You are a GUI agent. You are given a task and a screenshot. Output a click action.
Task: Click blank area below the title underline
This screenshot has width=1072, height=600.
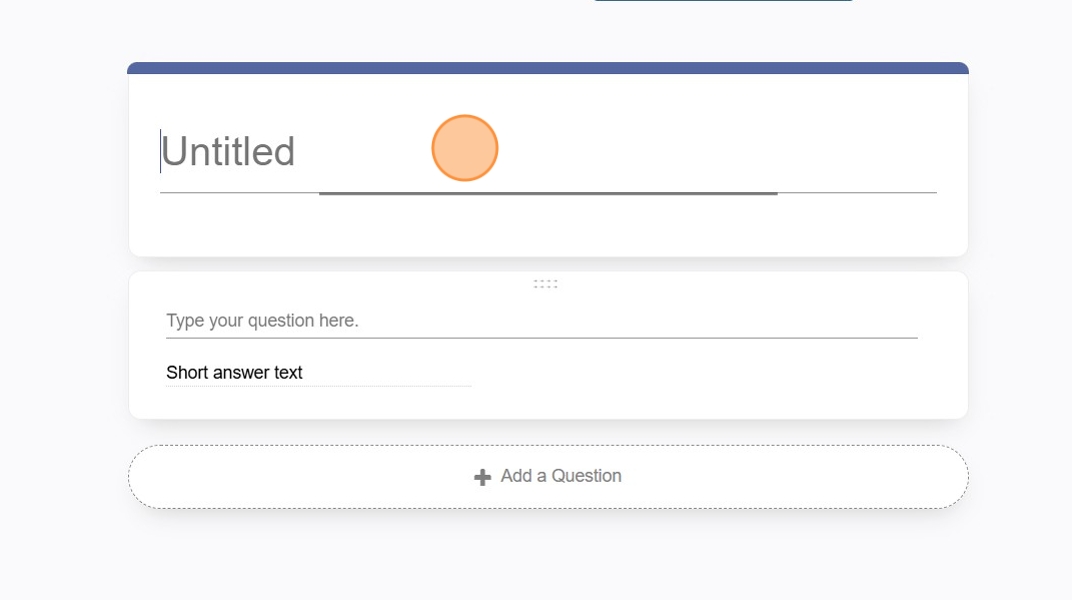pyautogui.click(x=548, y=226)
